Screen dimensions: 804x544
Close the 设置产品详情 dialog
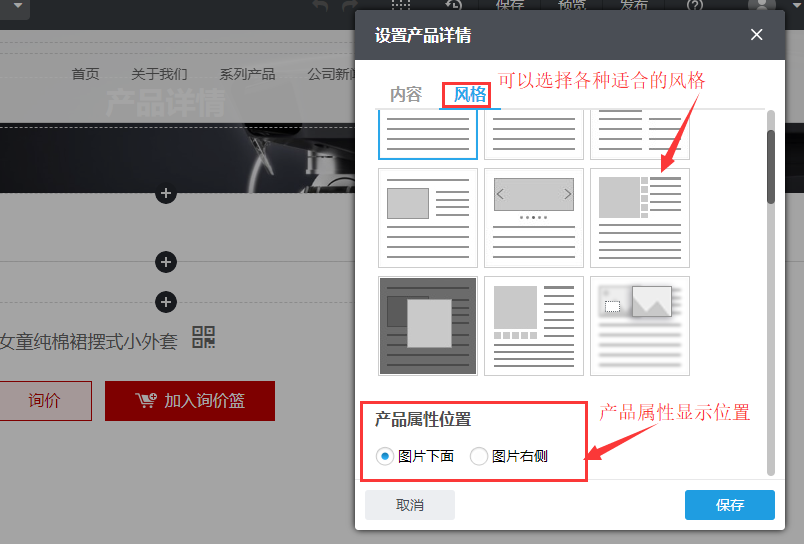pyautogui.click(x=756, y=35)
